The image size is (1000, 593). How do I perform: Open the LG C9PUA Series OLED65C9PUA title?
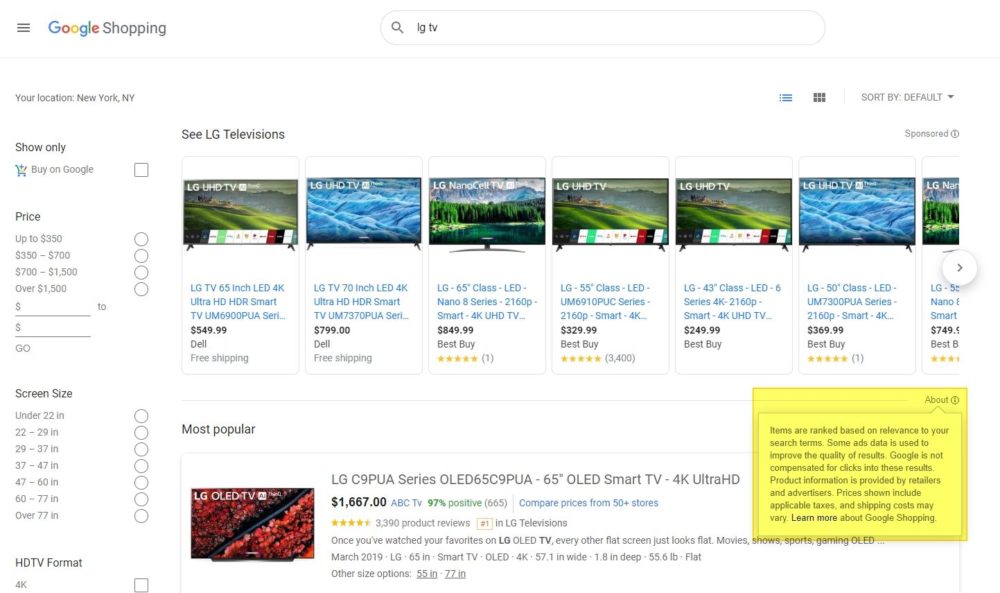[x=535, y=480]
